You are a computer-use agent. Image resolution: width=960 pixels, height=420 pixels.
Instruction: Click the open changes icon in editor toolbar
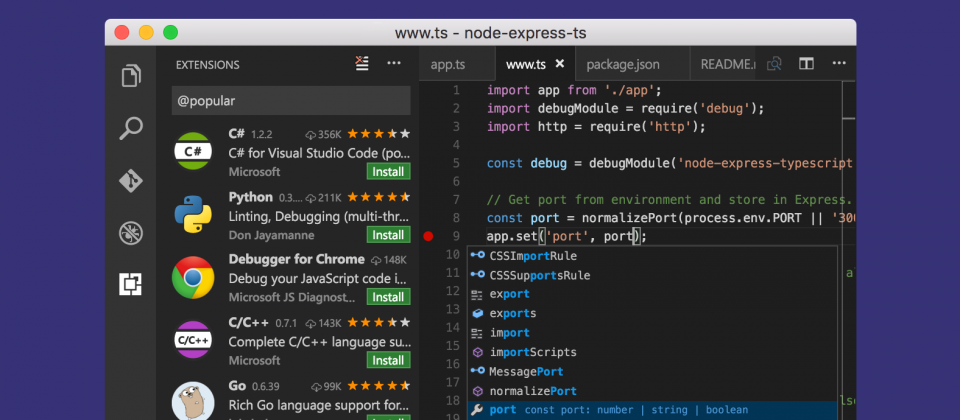pyautogui.click(x=773, y=64)
